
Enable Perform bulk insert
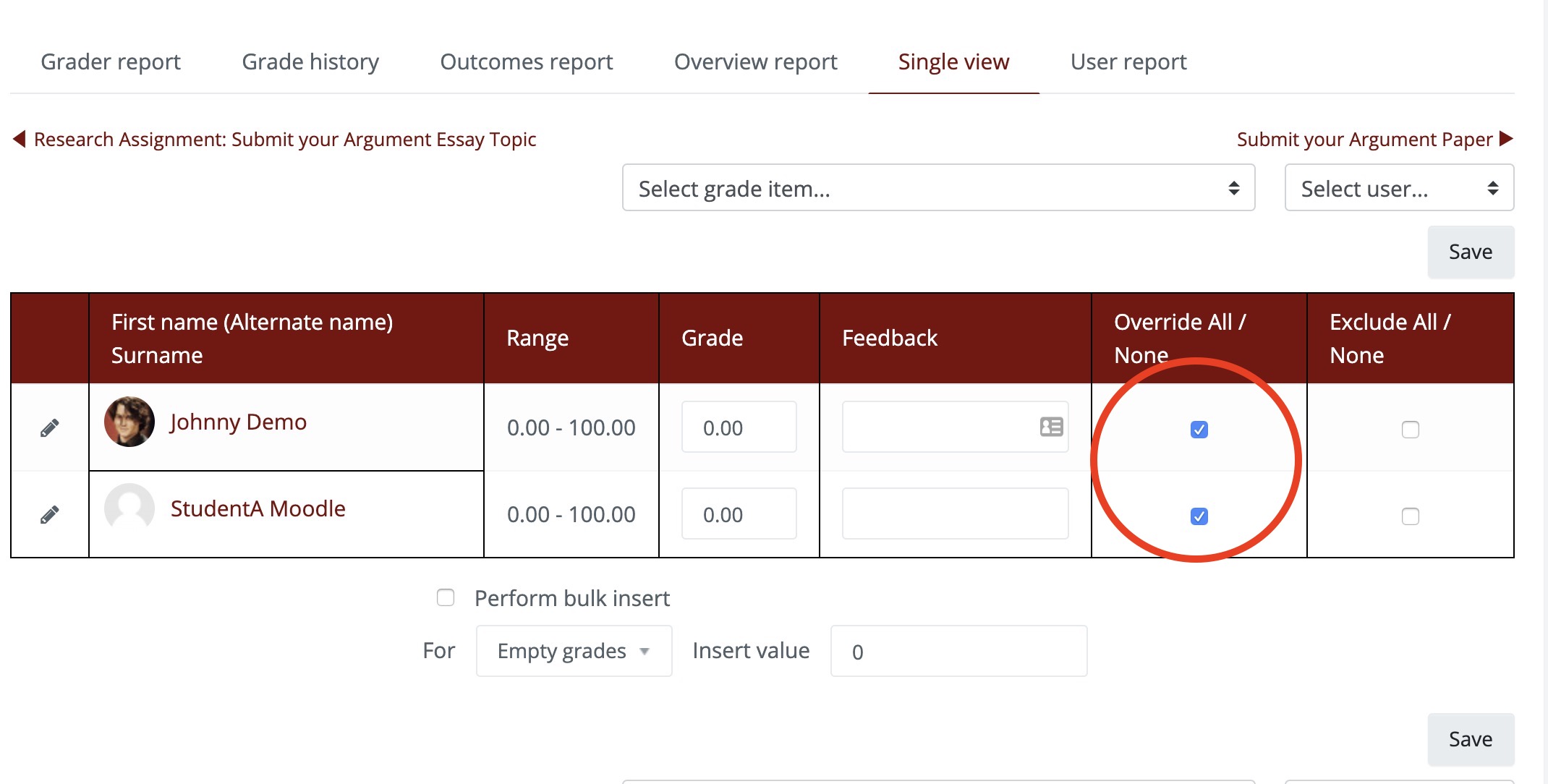tap(445, 597)
